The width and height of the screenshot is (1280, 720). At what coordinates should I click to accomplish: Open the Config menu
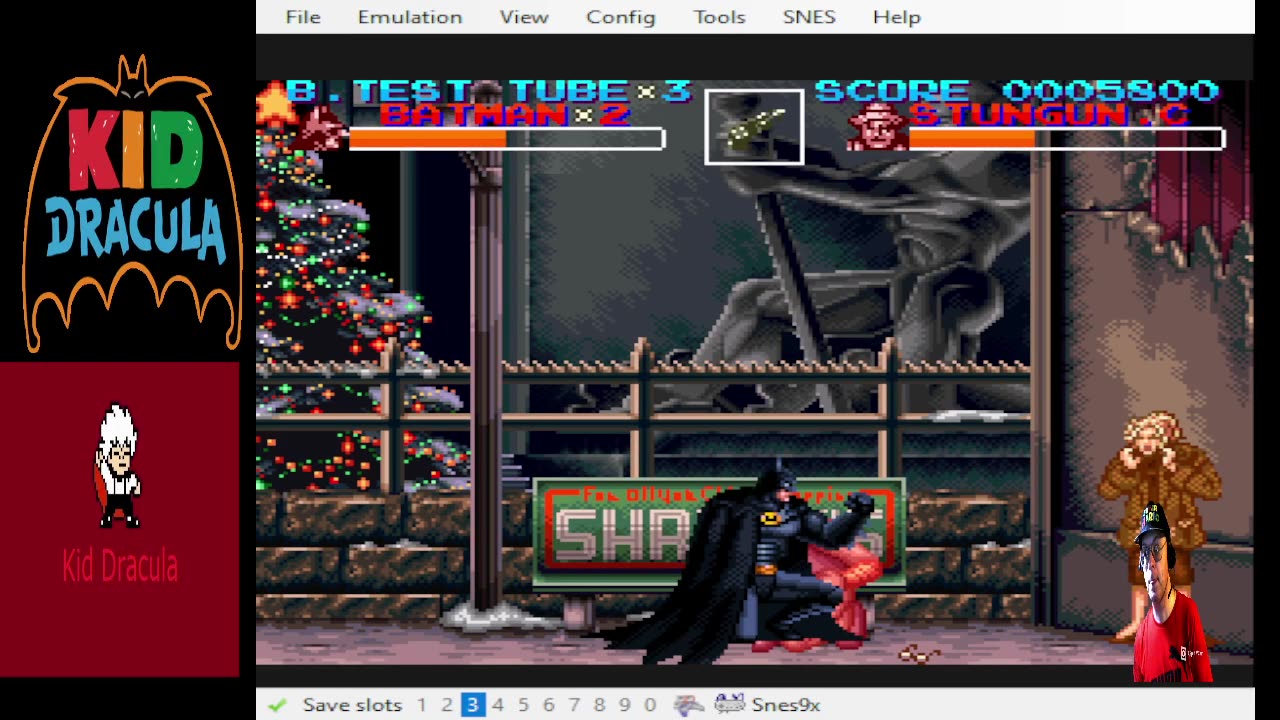[621, 17]
